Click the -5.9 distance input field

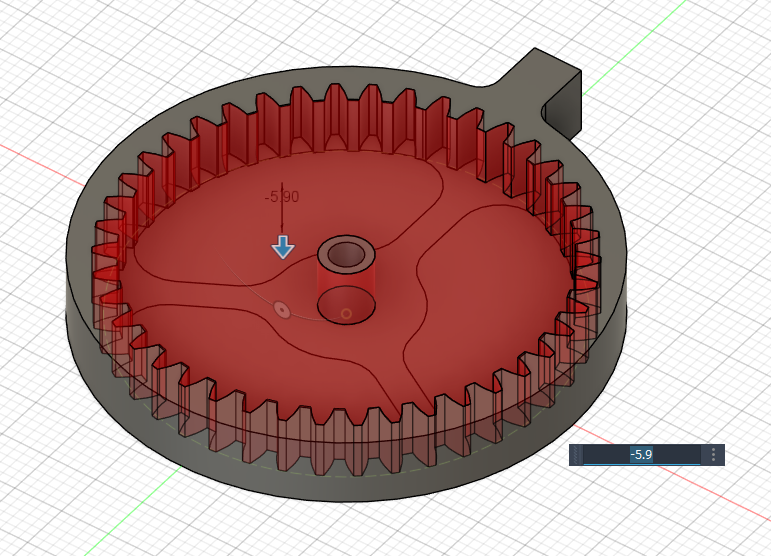tap(641, 455)
